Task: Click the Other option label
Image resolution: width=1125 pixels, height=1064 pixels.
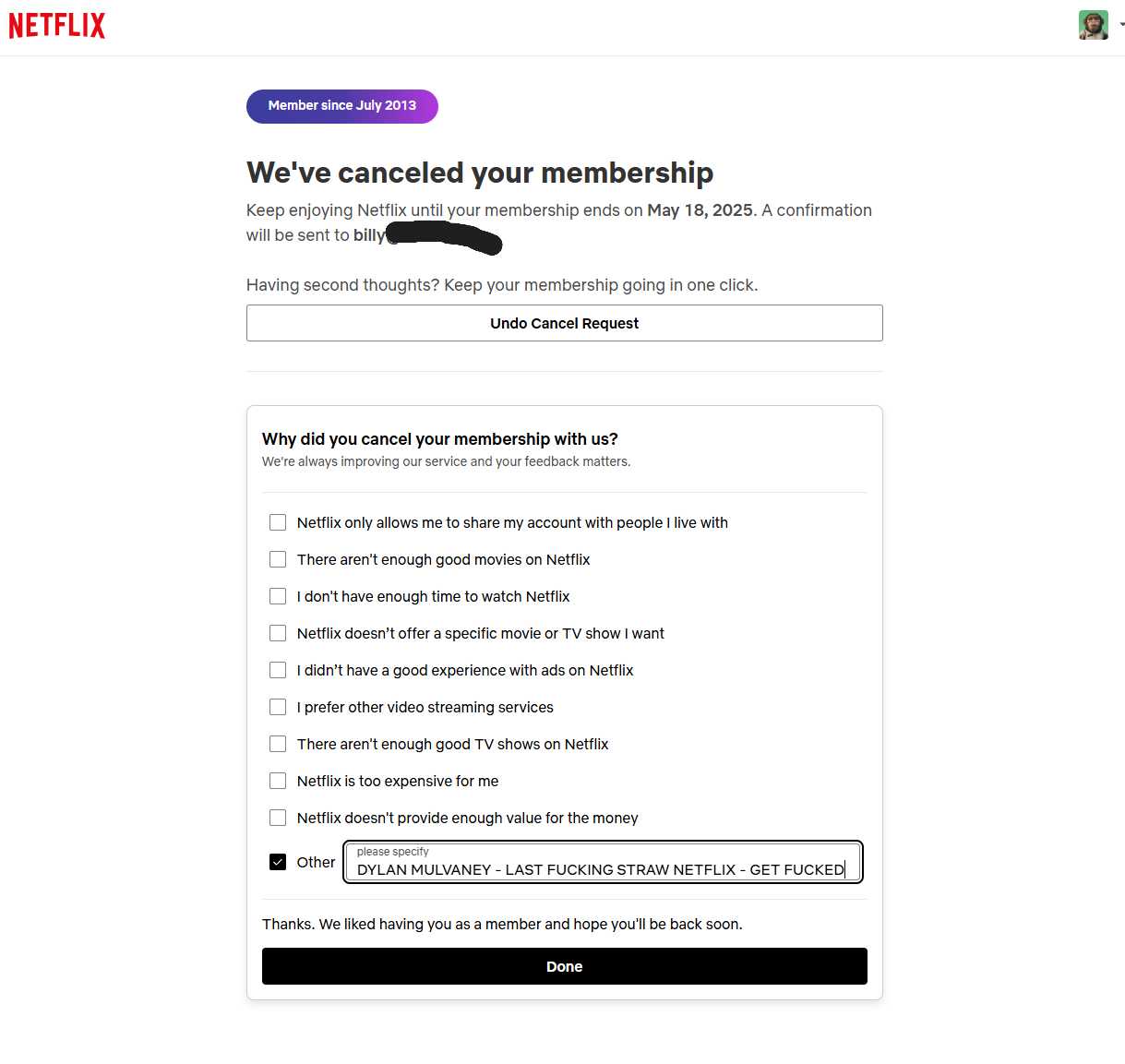Action: [316, 862]
